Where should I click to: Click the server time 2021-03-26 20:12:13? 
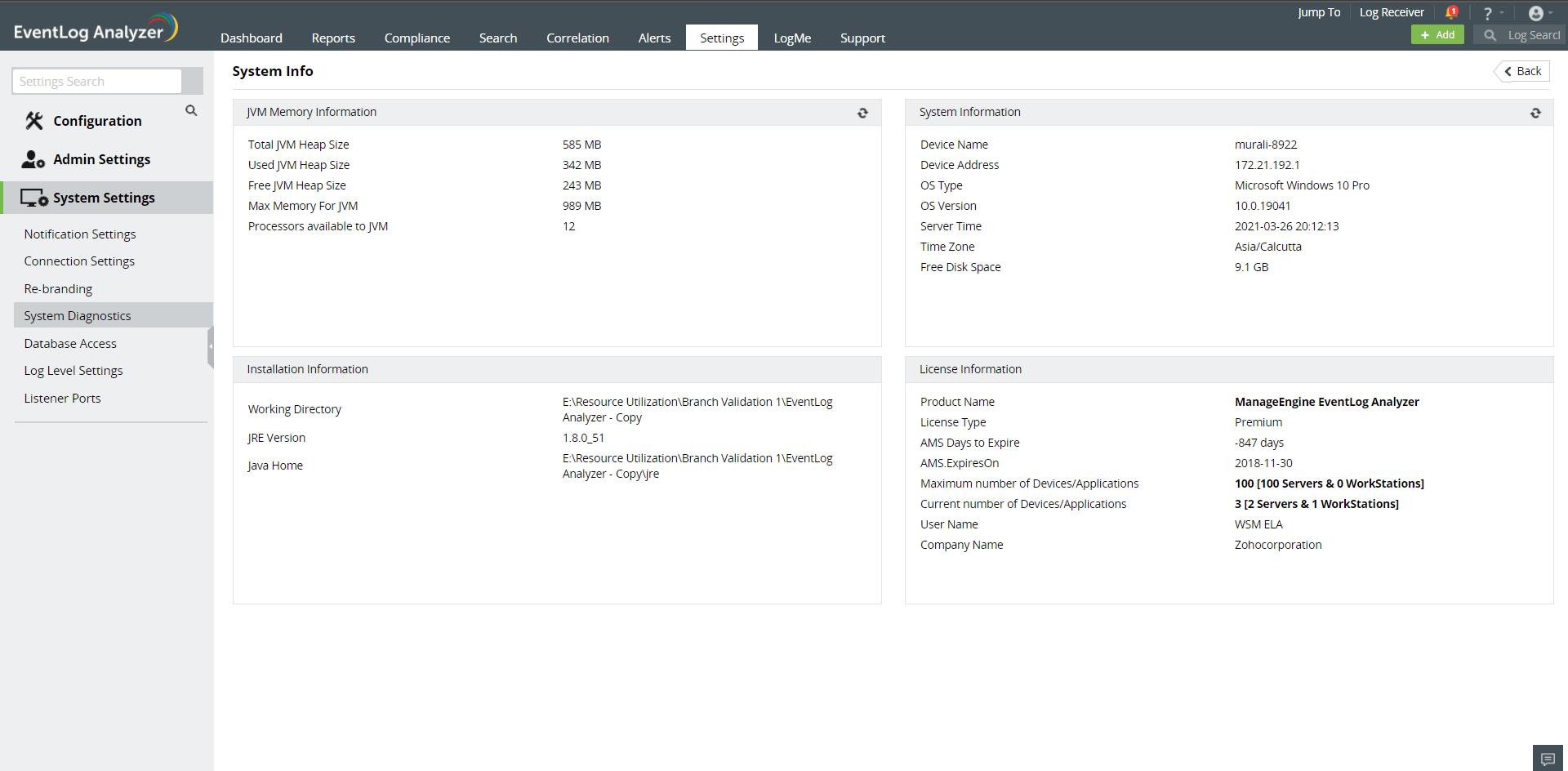1286,226
